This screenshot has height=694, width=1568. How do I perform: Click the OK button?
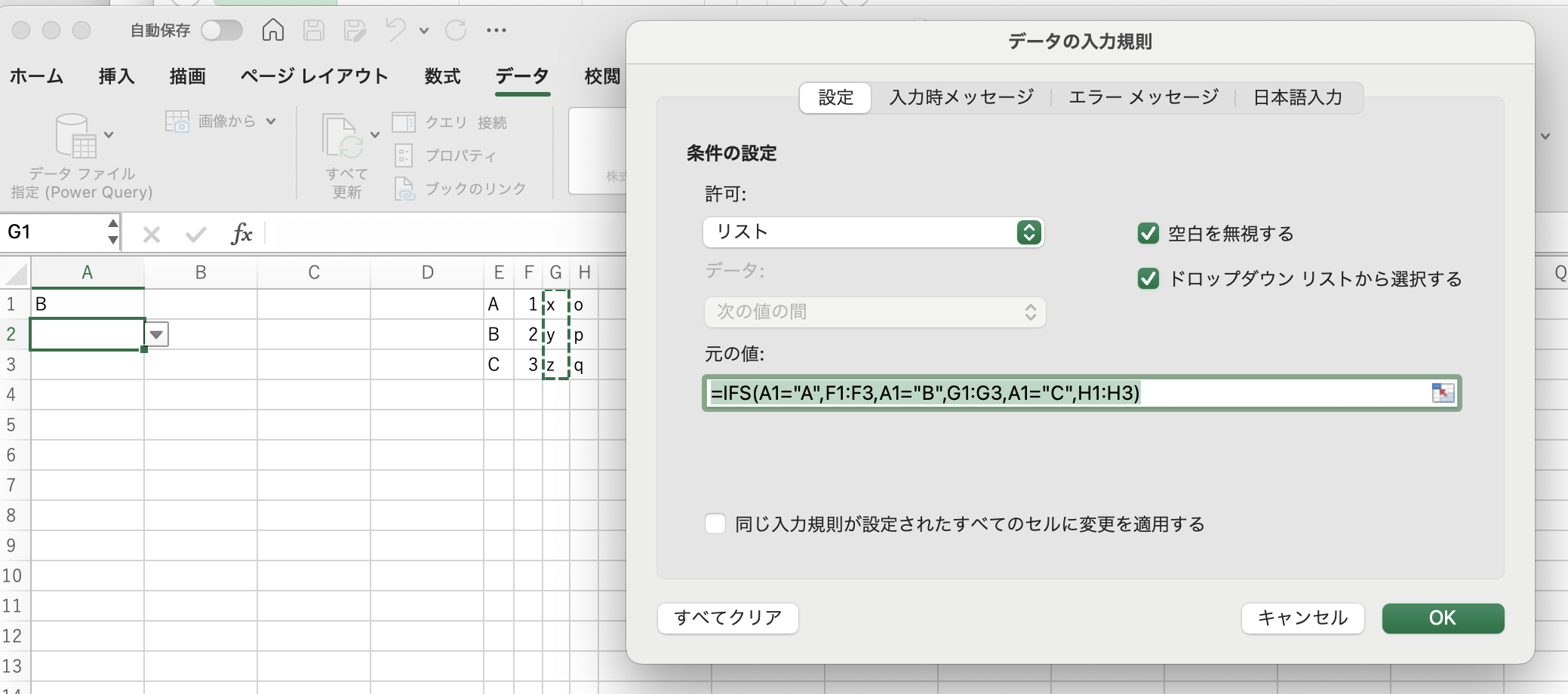1442,618
